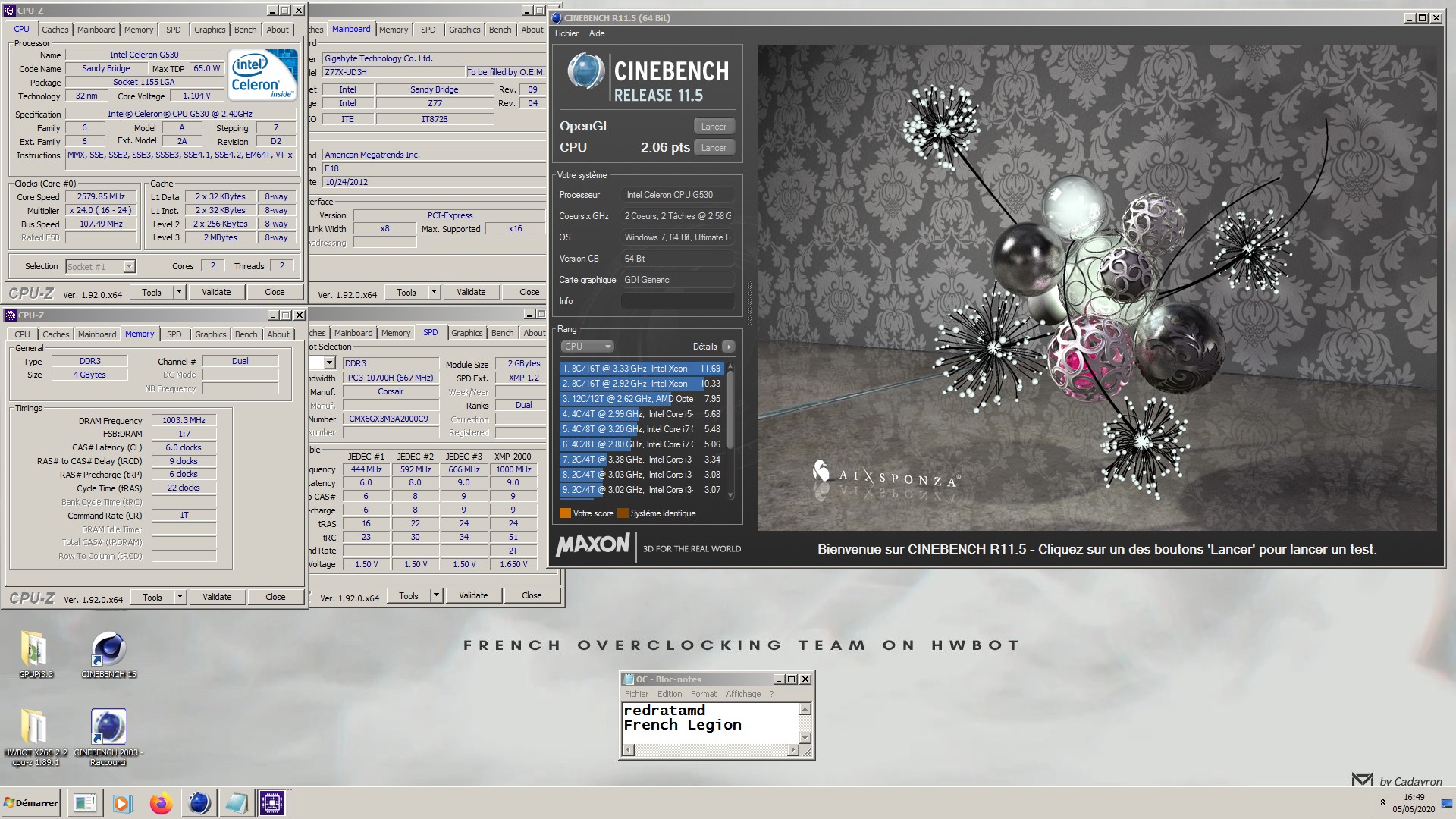
Task: Launch Firefox from the taskbar
Action: (x=161, y=803)
